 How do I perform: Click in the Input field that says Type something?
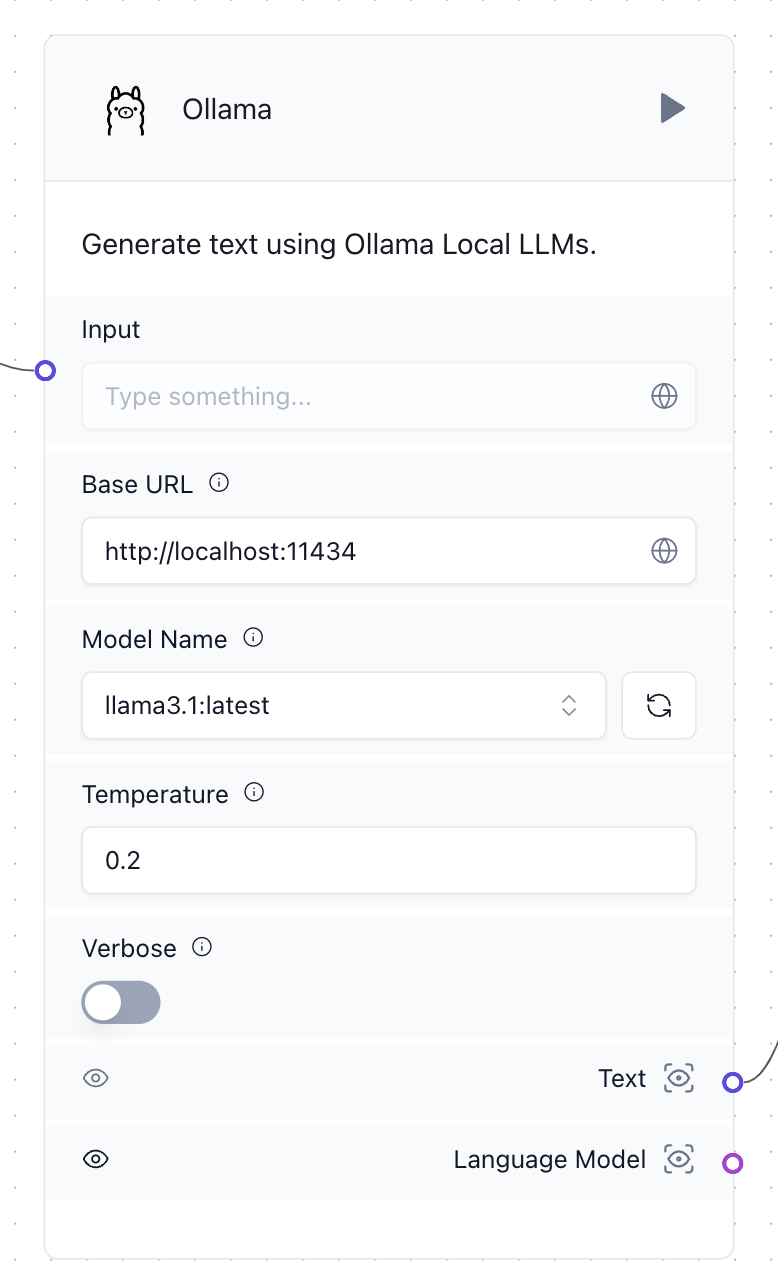tap(389, 396)
